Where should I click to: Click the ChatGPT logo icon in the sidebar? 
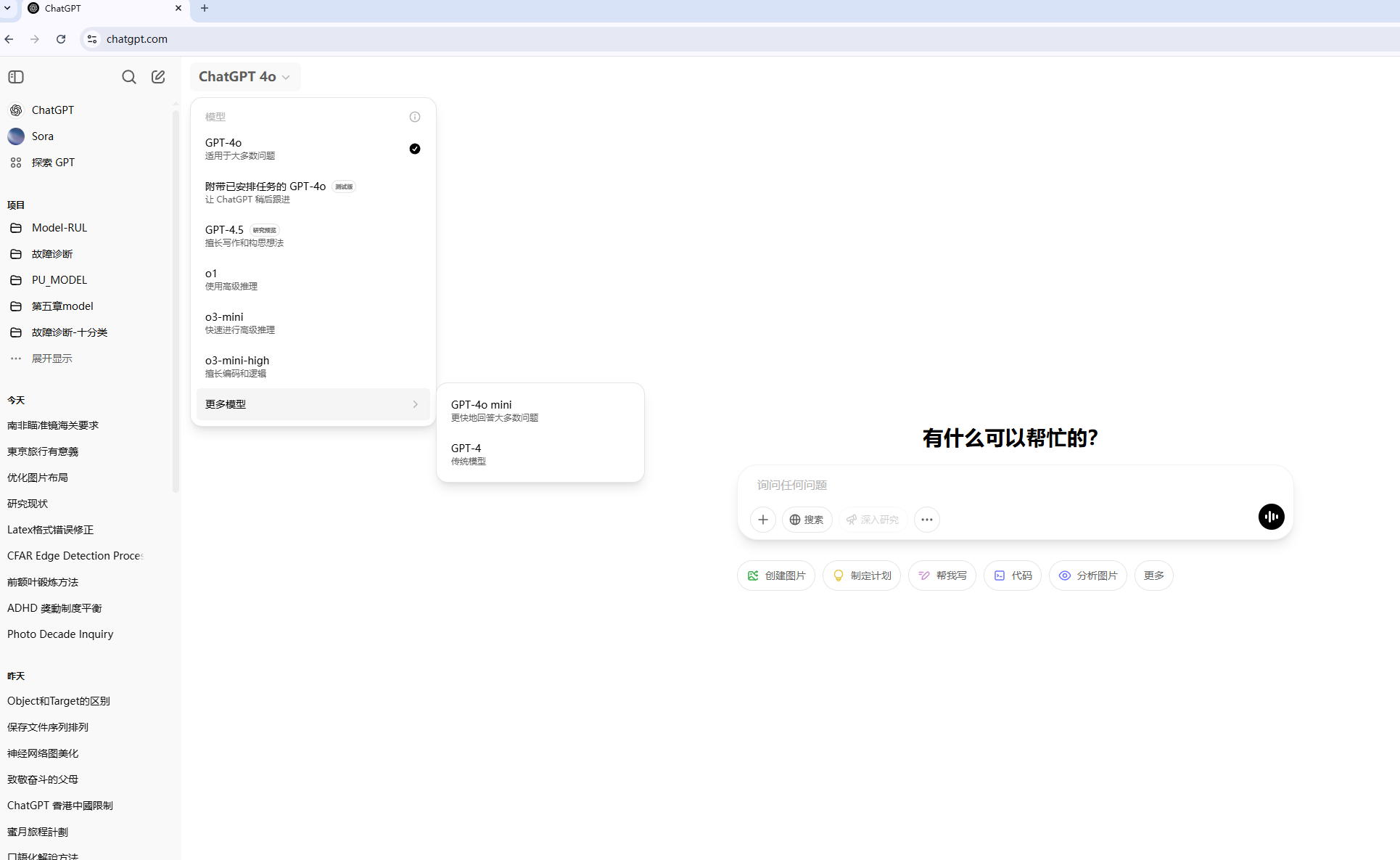[x=16, y=110]
